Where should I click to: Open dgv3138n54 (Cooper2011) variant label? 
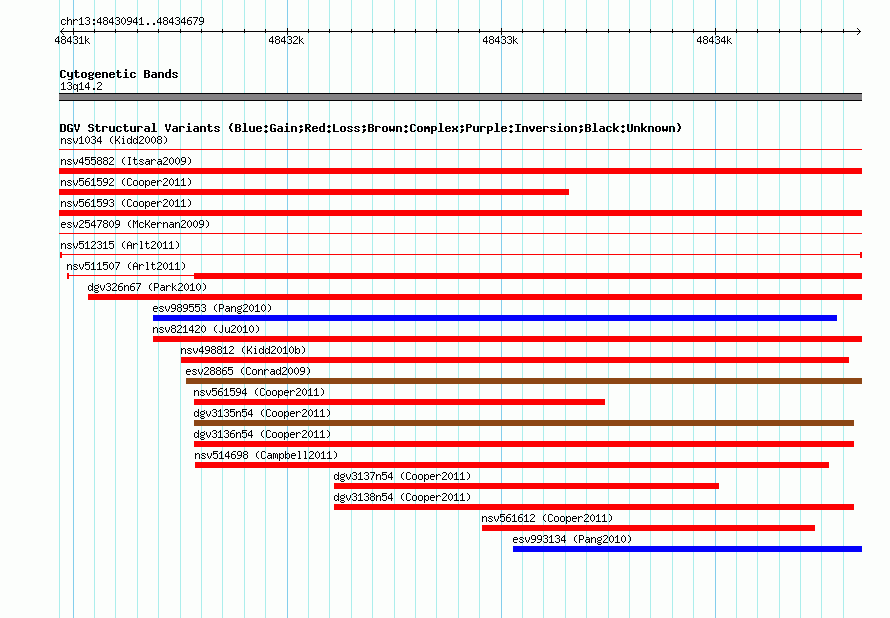coord(402,497)
